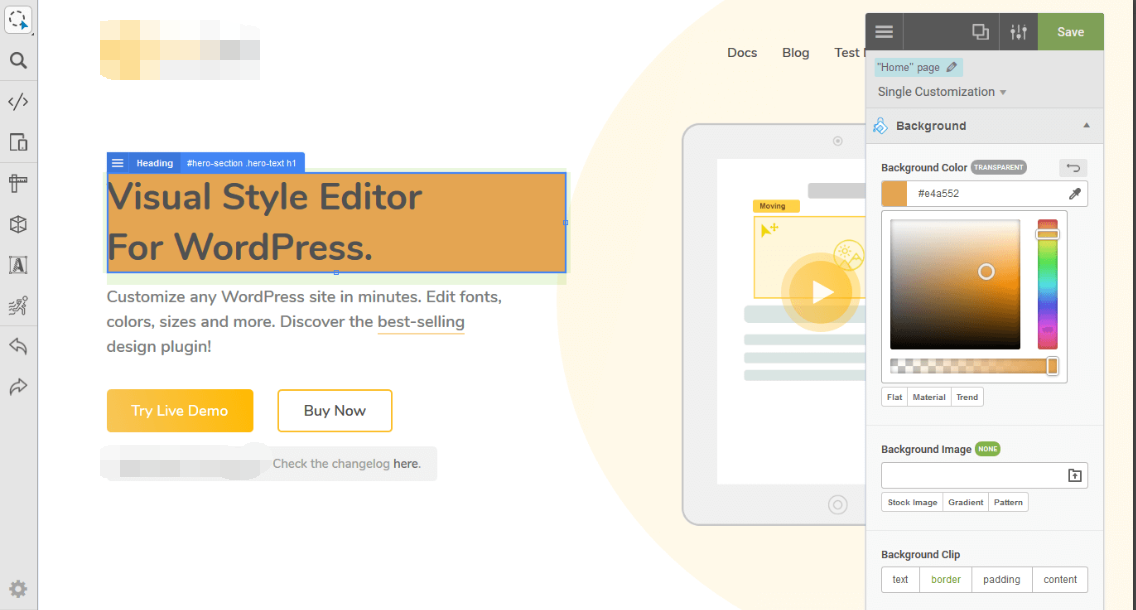Choose a Pattern background
Image resolution: width=1136 pixels, height=610 pixels.
pos(1008,502)
